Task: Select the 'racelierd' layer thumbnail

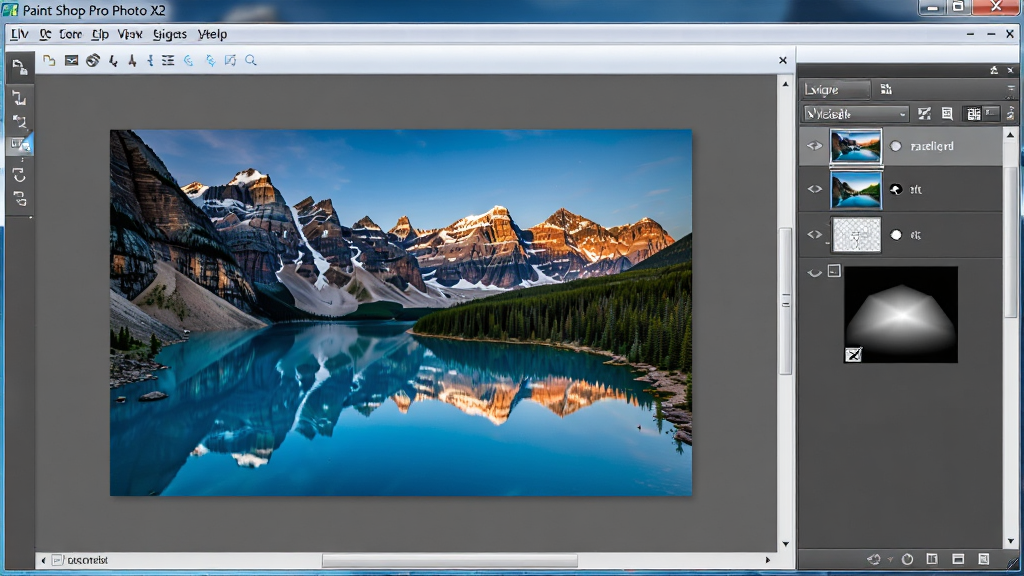Action: coord(856,146)
